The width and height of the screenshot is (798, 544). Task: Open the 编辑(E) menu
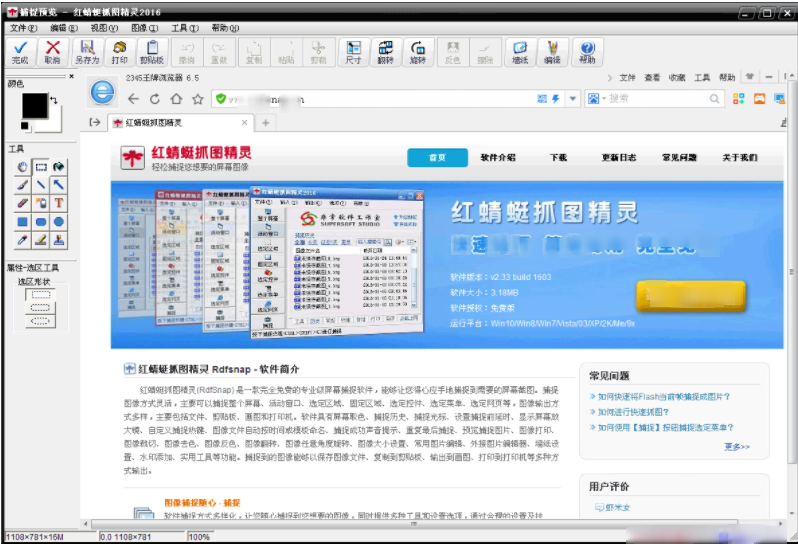(64, 28)
